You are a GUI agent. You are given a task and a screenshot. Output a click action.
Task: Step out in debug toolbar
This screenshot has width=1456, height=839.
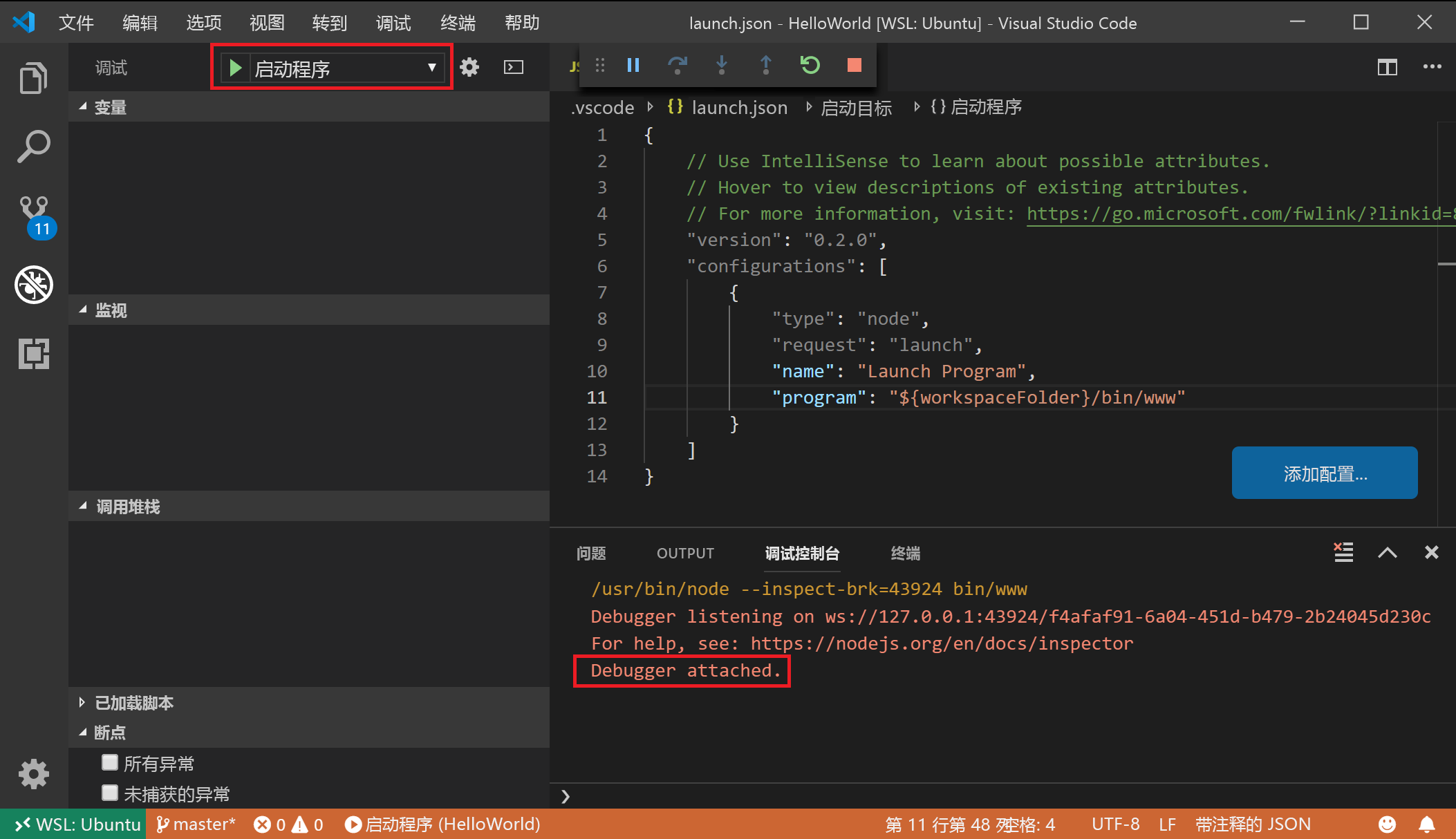(x=765, y=65)
